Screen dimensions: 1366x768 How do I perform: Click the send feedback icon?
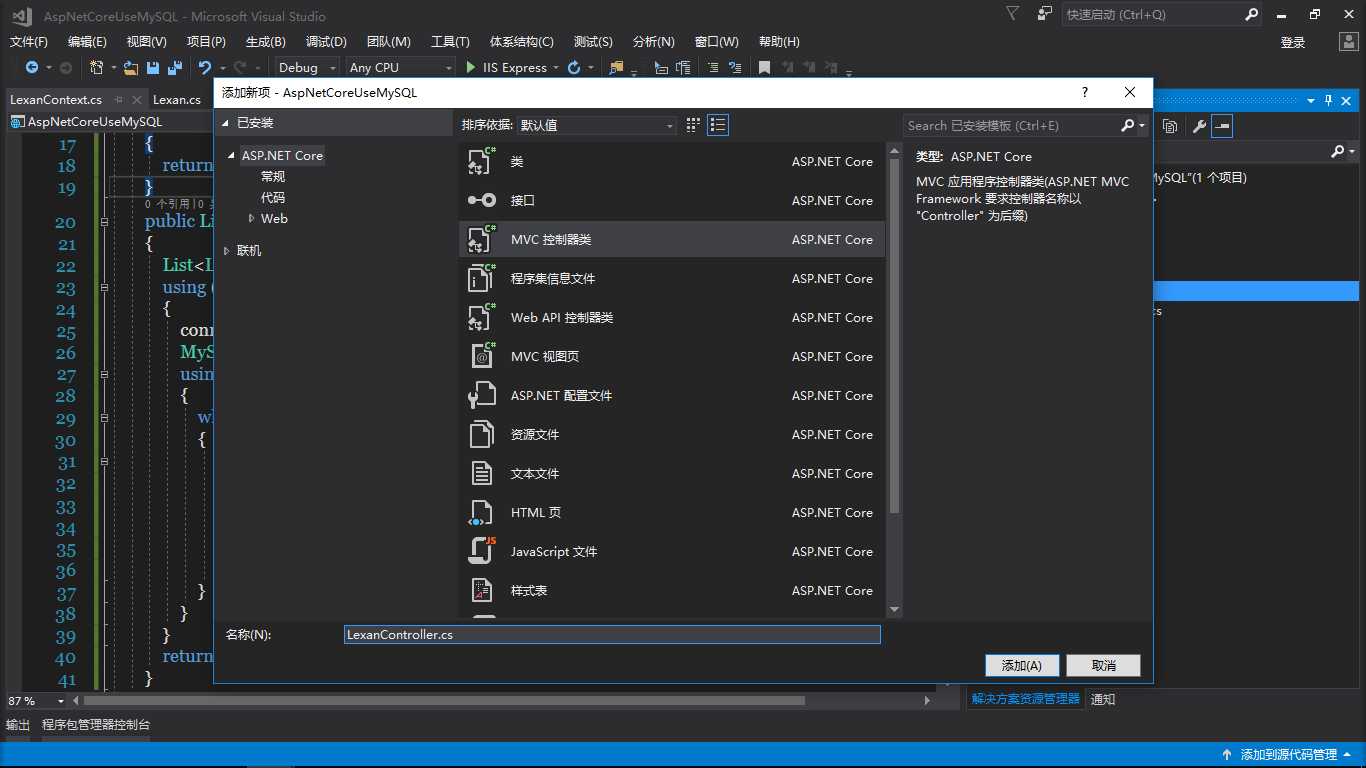(x=1045, y=14)
